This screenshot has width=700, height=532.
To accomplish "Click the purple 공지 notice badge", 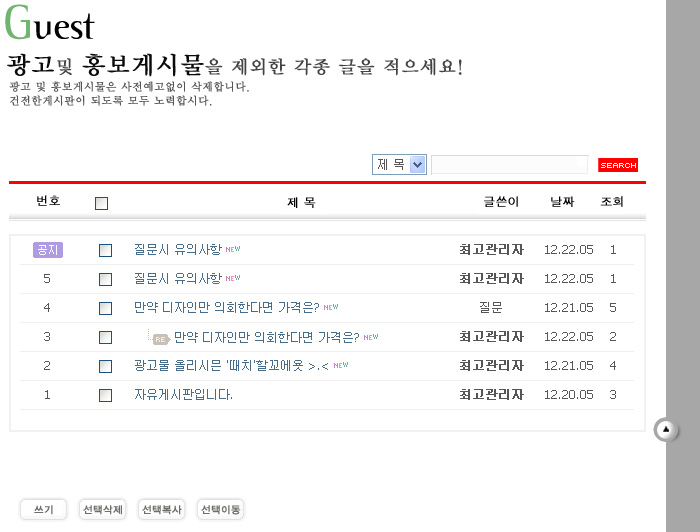I will click(x=47, y=250).
